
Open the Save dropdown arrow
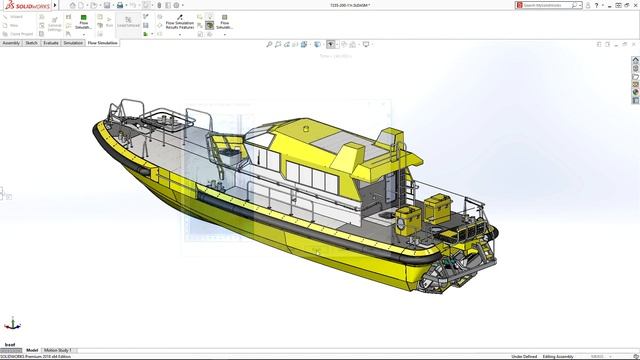coord(113,5)
